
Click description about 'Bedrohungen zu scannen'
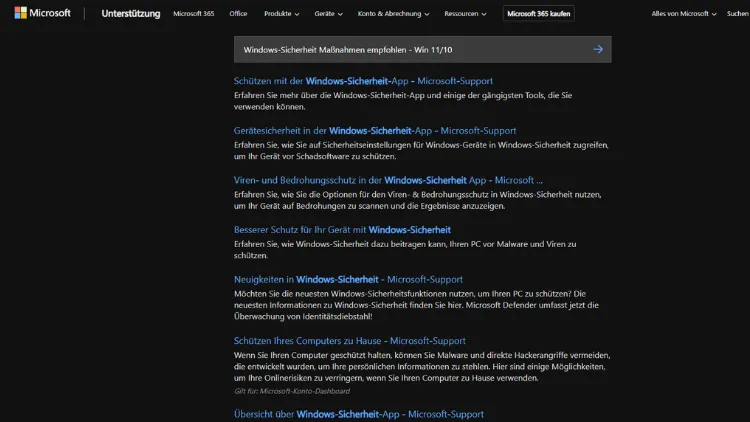pos(418,200)
